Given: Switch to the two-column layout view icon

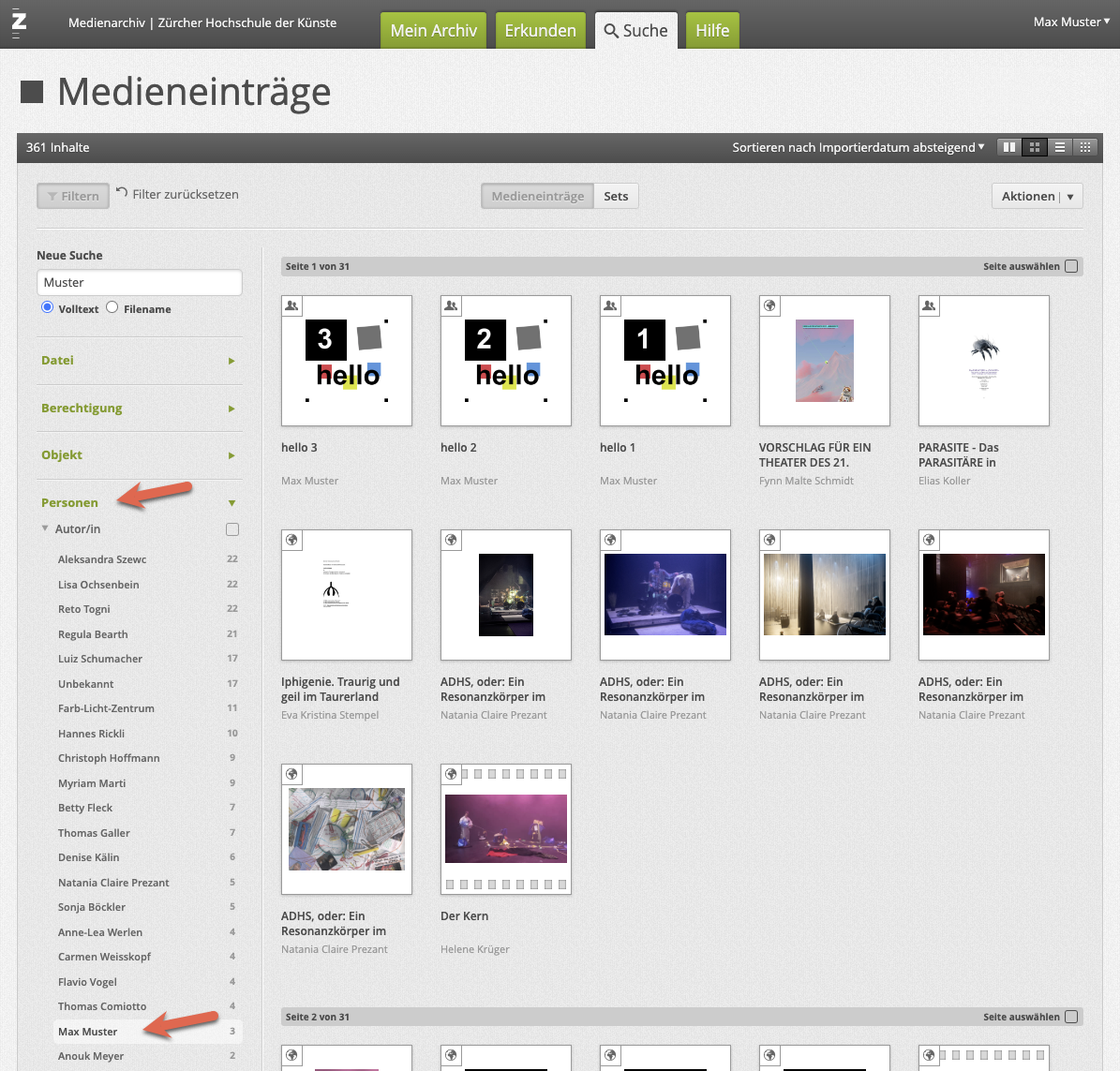Looking at the screenshot, I should click(x=1009, y=147).
